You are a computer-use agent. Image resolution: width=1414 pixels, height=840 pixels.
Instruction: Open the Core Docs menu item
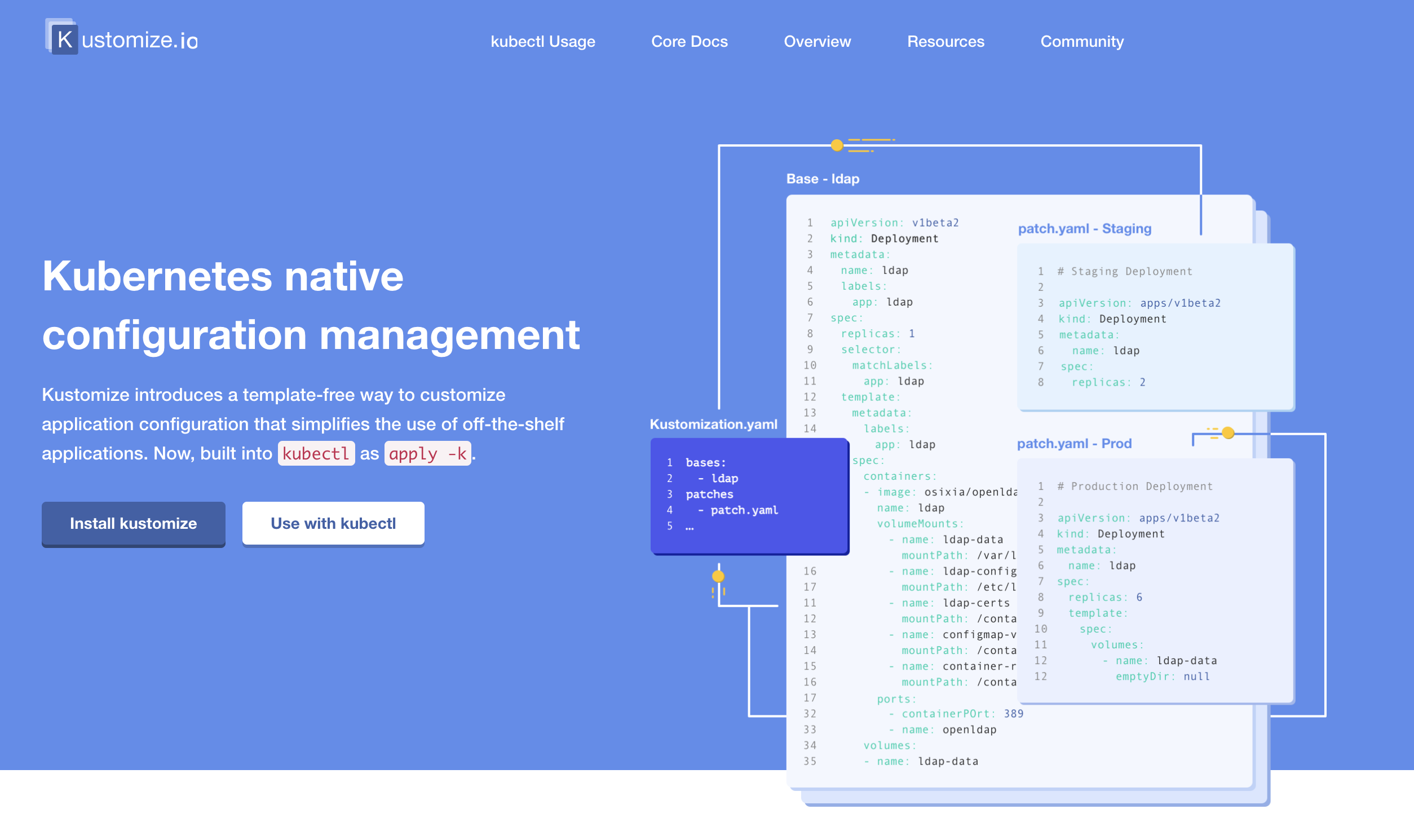click(x=689, y=41)
